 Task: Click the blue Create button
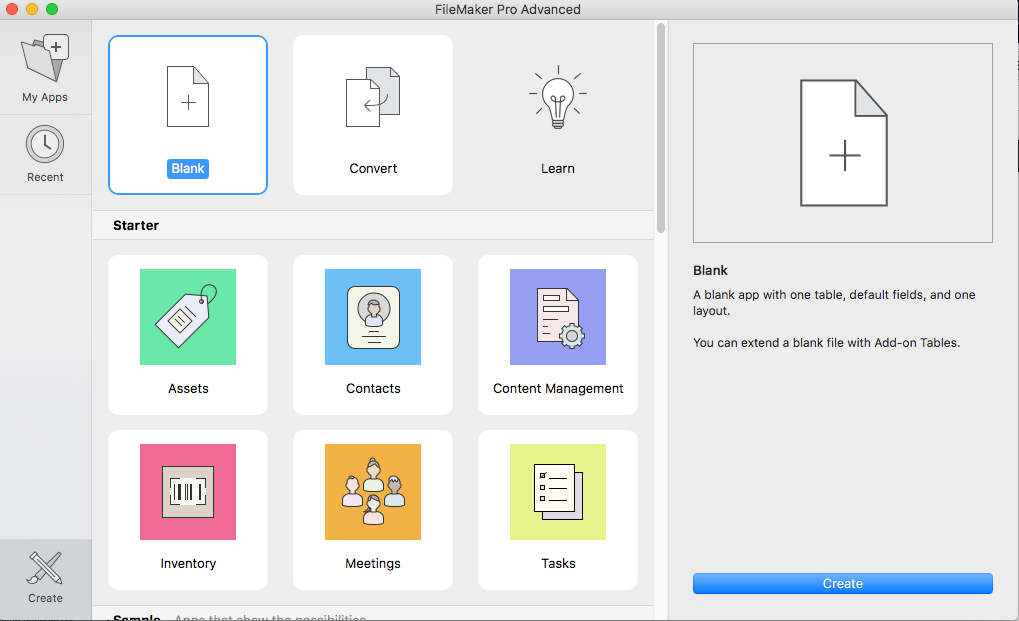coord(842,583)
